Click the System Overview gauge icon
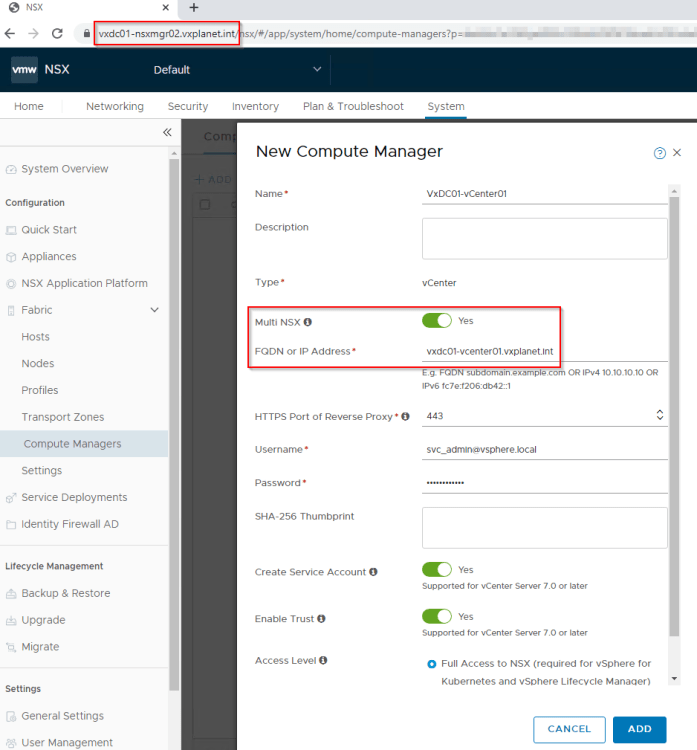This screenshot has width=697, height=750. pos(11,169)
